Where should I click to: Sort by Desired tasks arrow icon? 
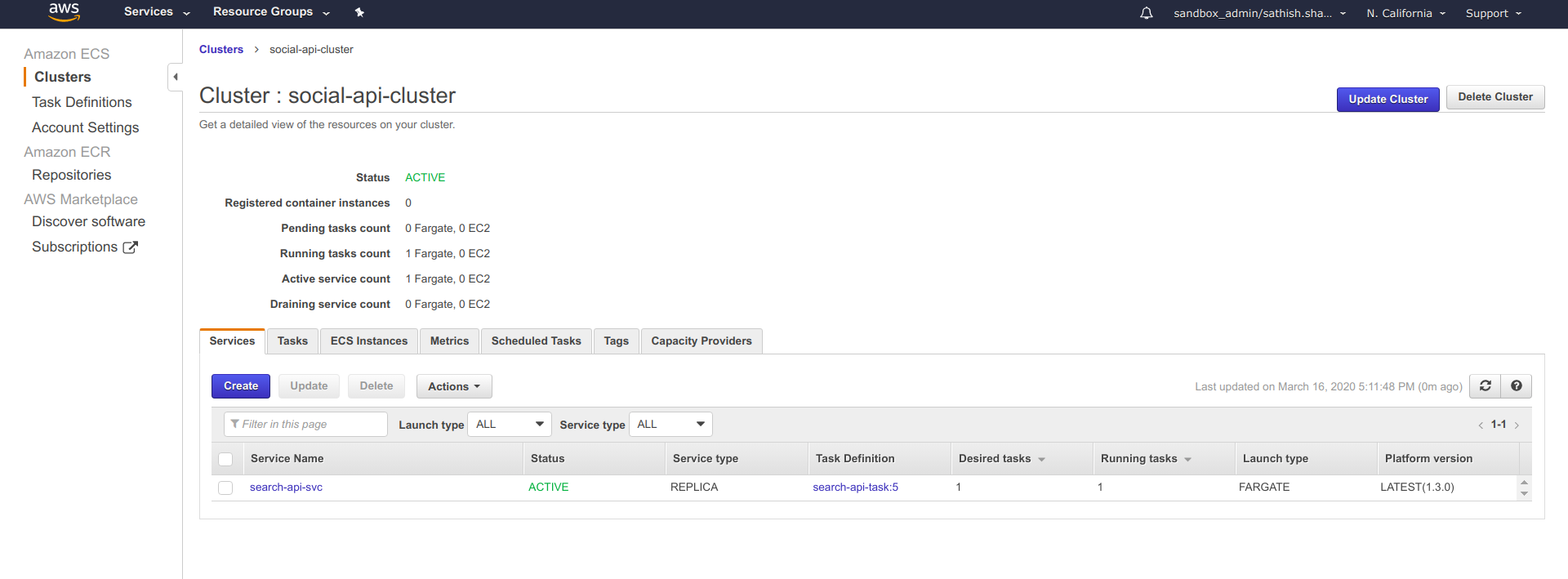[x=1041, y=460]
